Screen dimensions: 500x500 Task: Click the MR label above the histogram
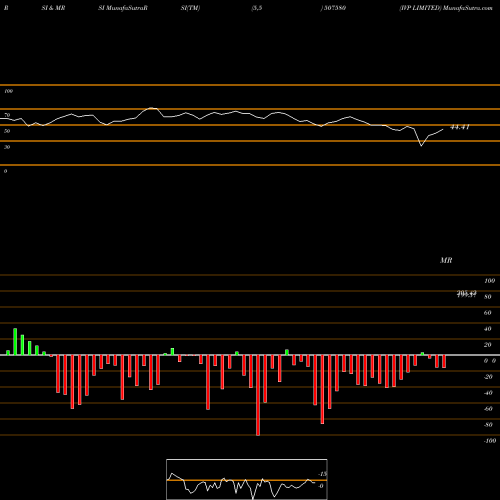(446, 260)
